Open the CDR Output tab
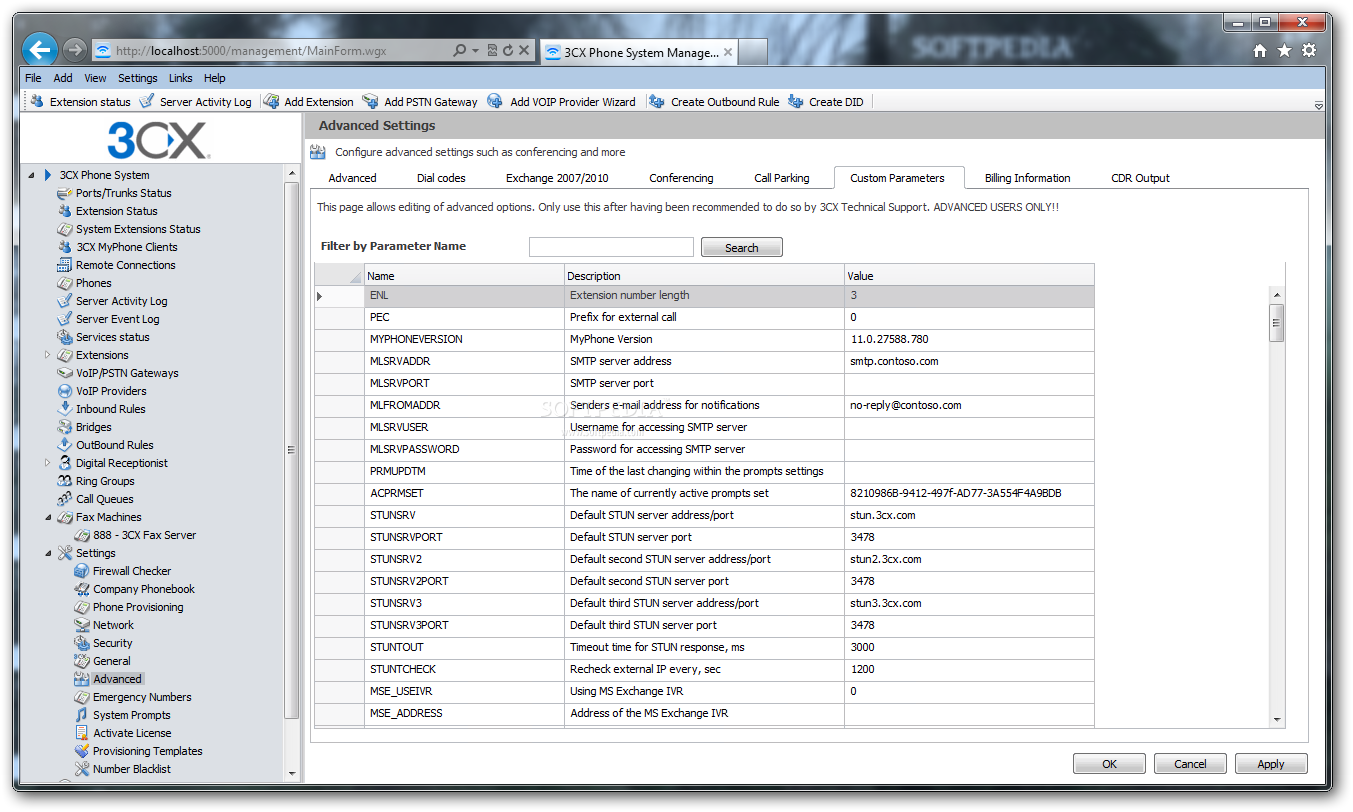1353x812 pixels. [x=1140, y=178]
